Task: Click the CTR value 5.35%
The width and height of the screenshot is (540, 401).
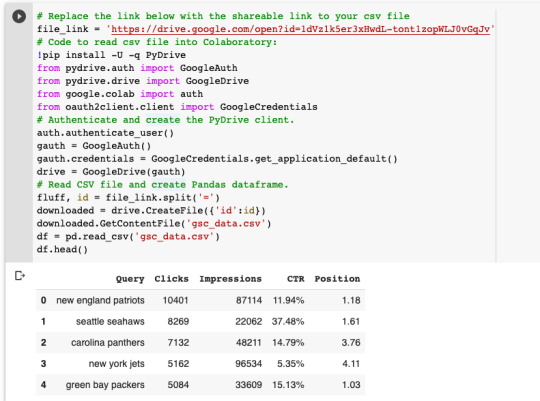Action: 291,364
